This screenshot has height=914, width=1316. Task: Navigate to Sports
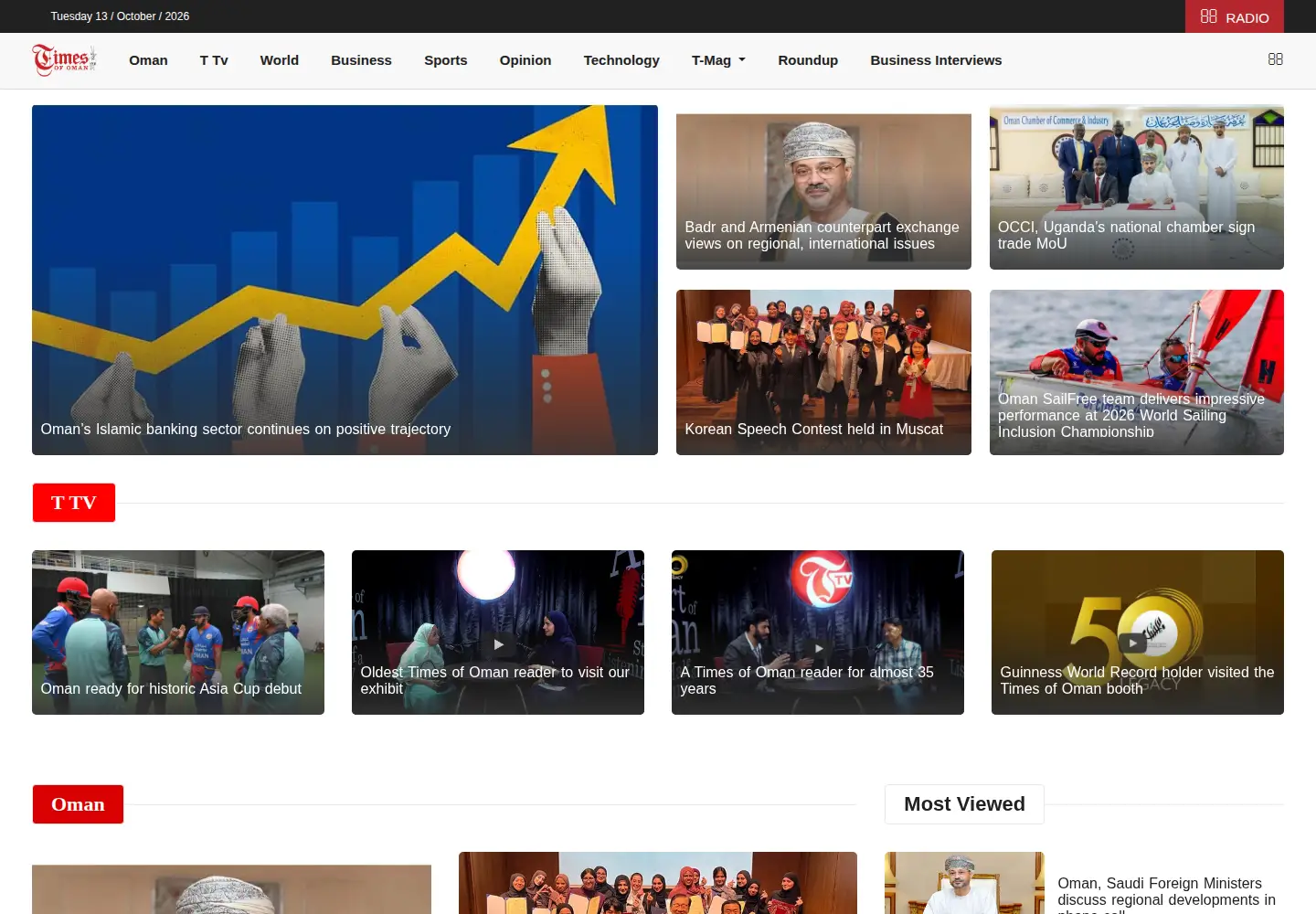[x=446, y=60]
